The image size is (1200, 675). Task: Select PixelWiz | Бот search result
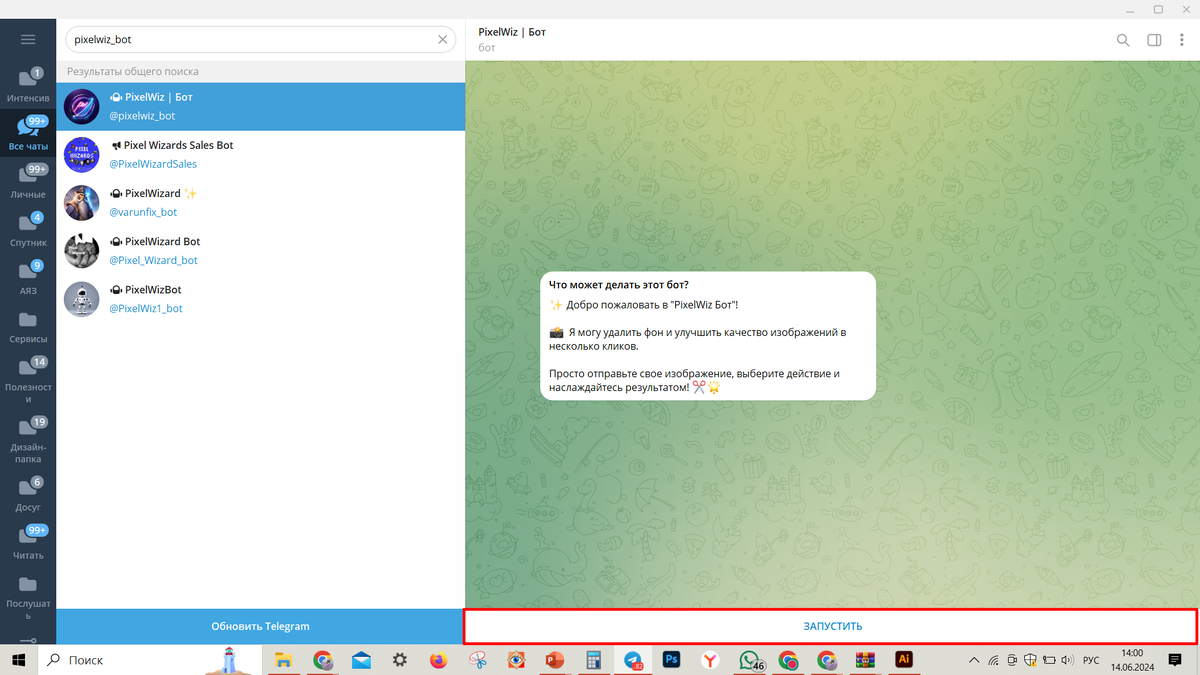coord(260,106)
